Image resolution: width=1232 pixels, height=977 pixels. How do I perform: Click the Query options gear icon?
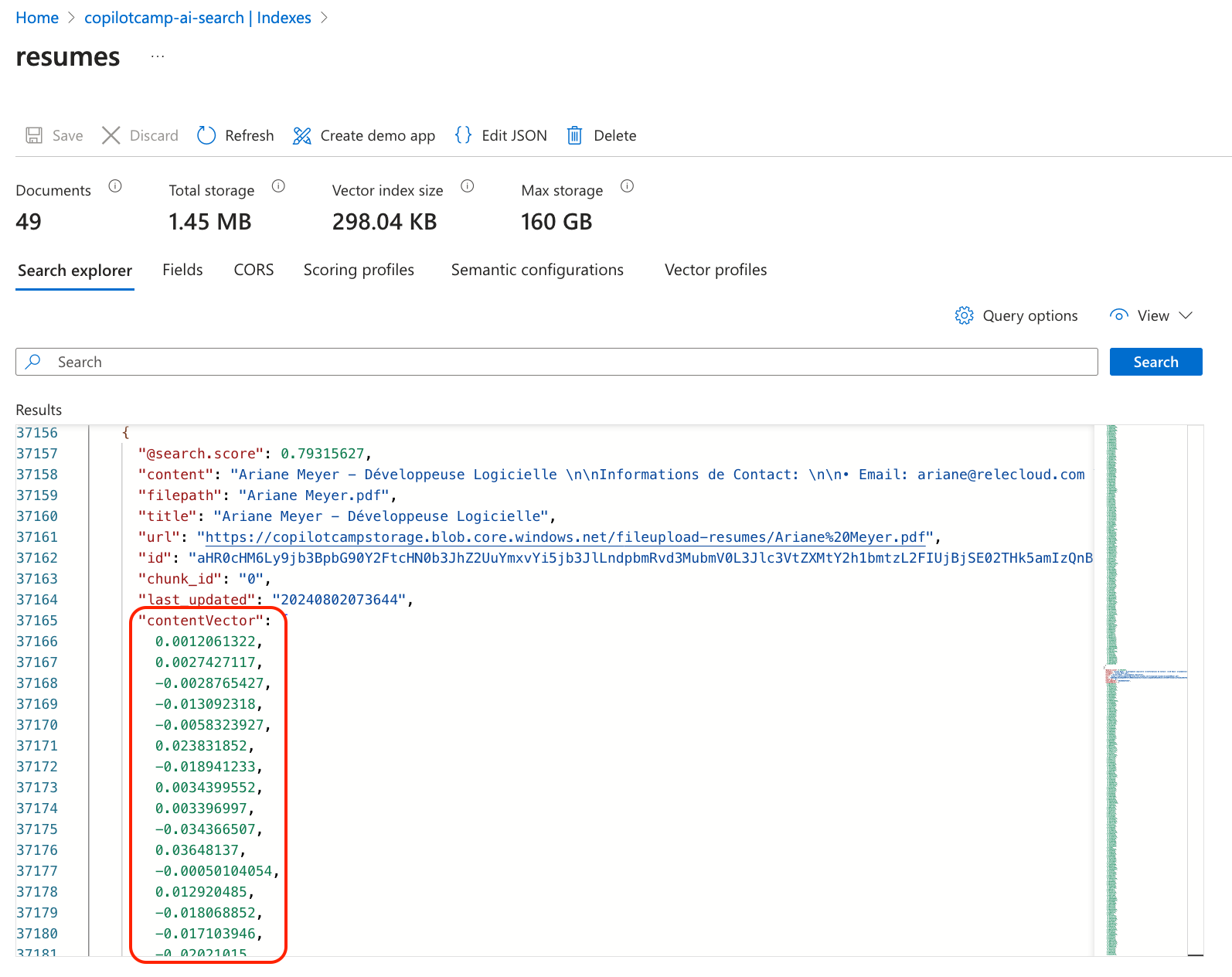pyautogui.click(x=965, y=315)
